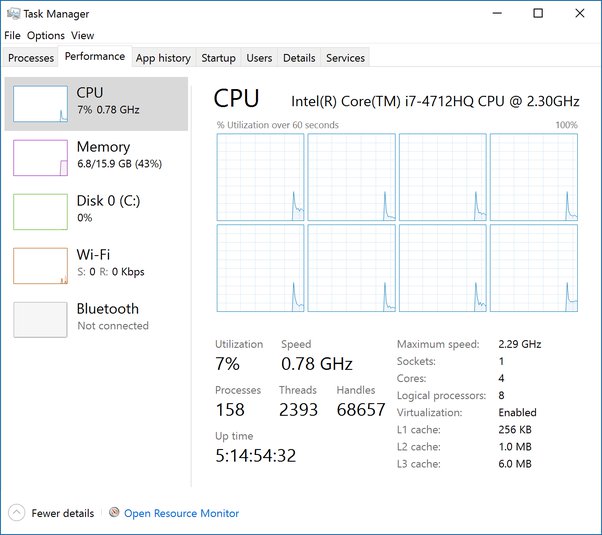
Task: Click the Disk 0 mini graph thumbnail
Action: tap(40, 212)
